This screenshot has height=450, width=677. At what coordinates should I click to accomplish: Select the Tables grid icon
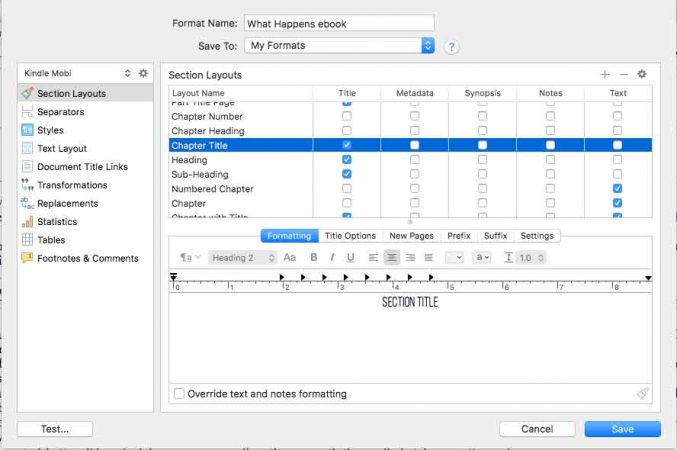tap(27, 240)
